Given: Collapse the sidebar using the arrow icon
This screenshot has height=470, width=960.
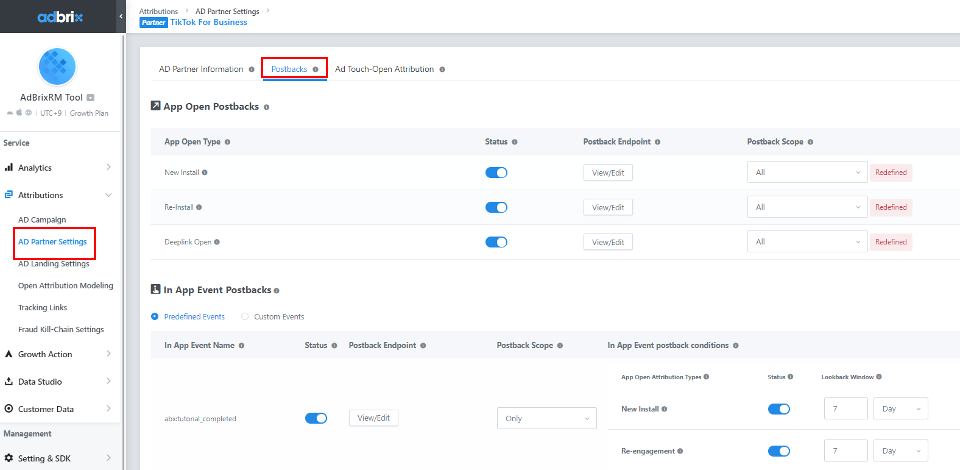Looking at the screenshot, I should pyautogui.click(x=121, y=17).
